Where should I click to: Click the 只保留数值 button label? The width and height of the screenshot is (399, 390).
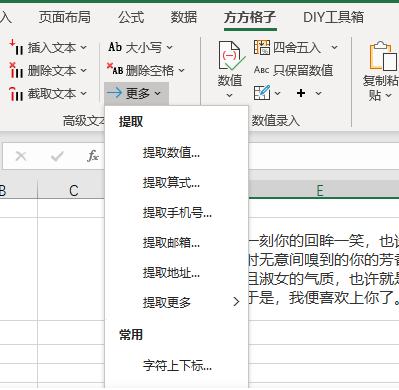(x=303, y=70)
